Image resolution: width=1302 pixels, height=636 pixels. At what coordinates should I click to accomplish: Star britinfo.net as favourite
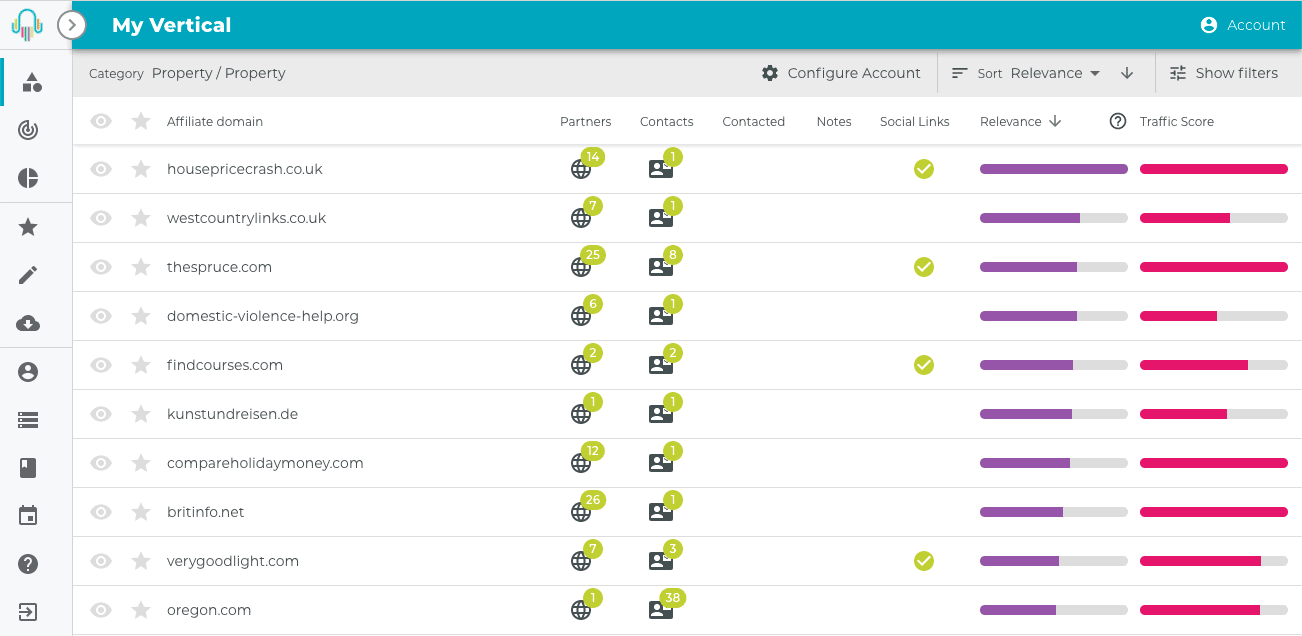pyautogui.click(x=141, y=512)
